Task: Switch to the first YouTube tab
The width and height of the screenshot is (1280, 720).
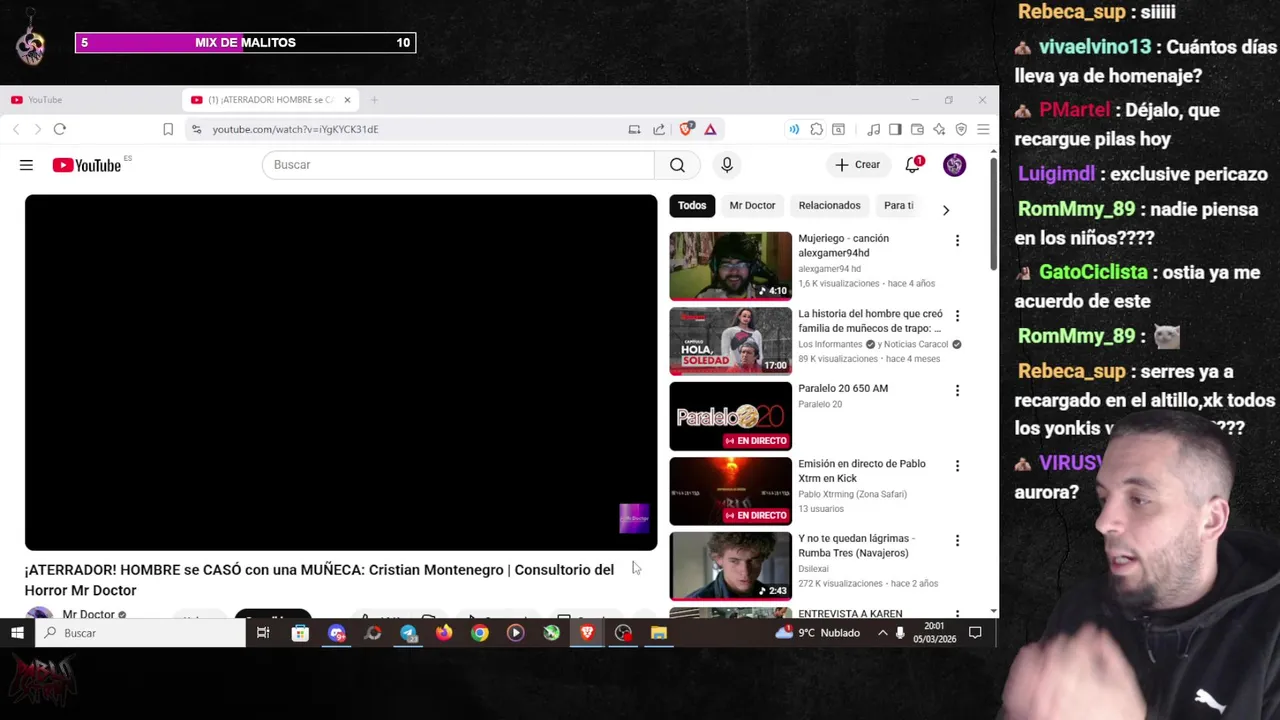Action: click(90, 100)
